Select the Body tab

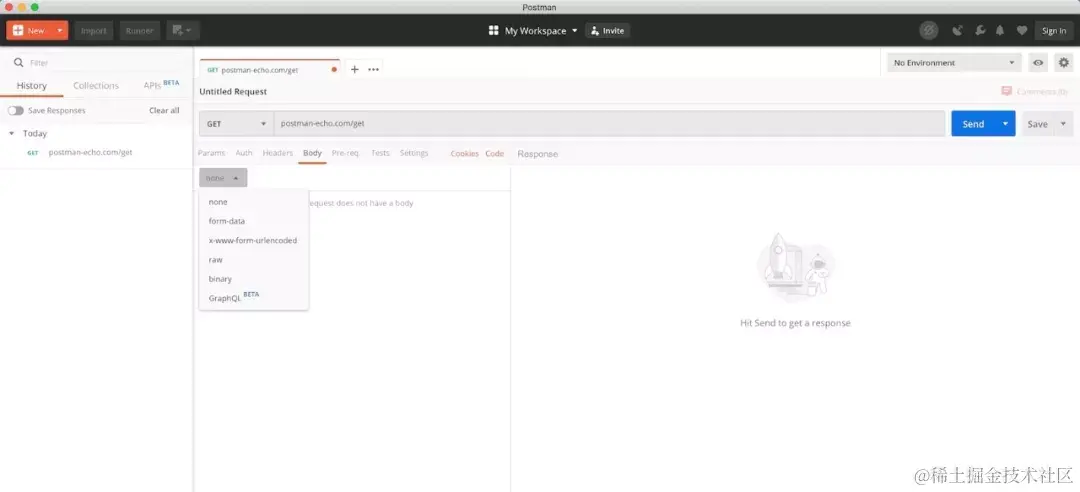point(313,153)
